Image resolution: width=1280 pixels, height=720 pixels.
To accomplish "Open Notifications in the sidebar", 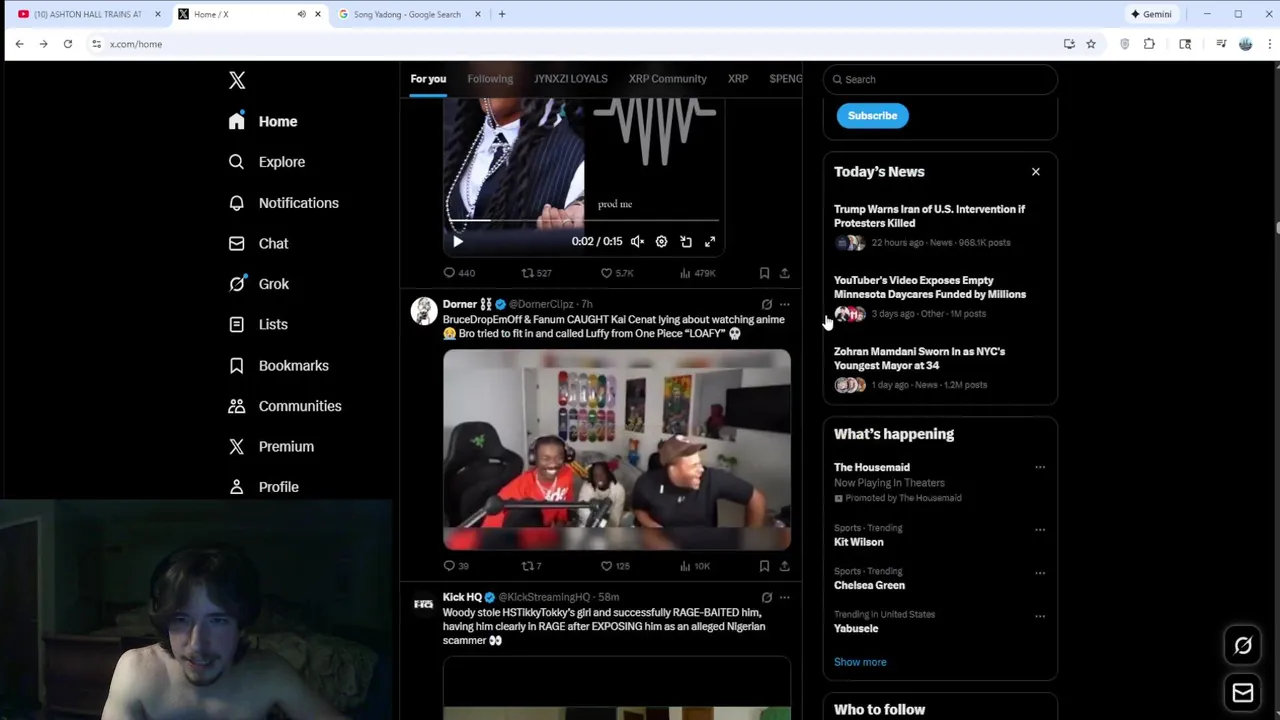I will 283,203.
